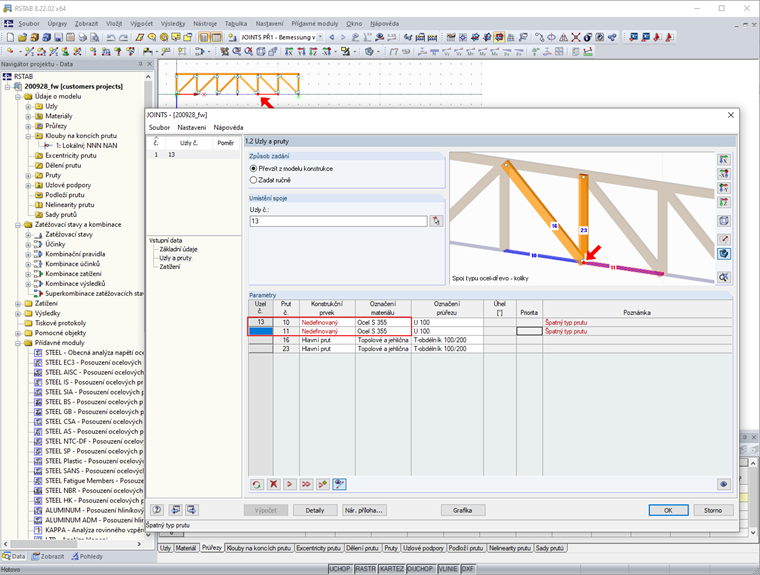Viewport: 760px width, 575px height.
Task: Select 'Převzít z modelu konstrukce' radio button
Action: pos(253,169)
